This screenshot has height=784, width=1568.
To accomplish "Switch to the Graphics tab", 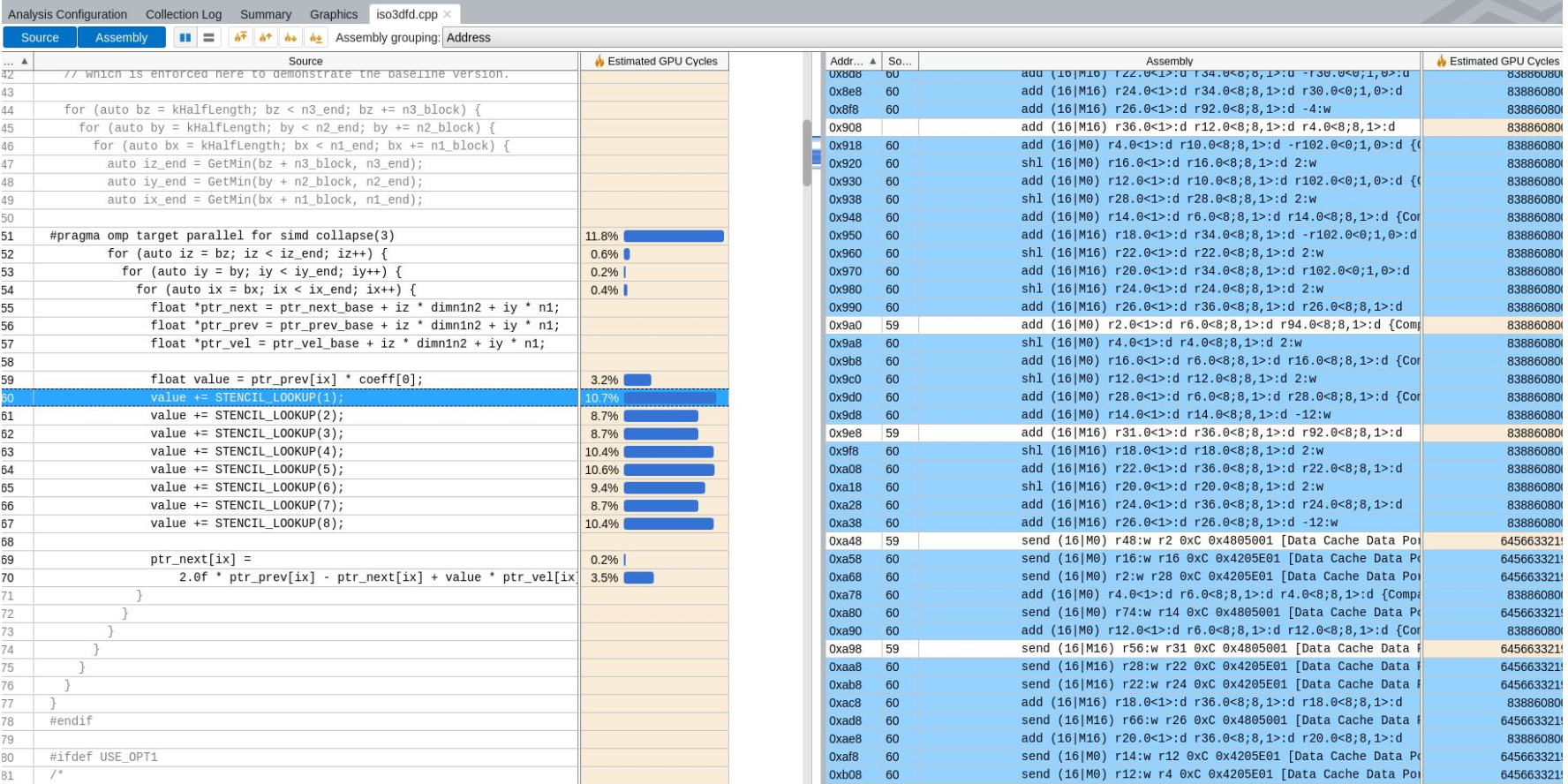I will [x=333, y=14].
